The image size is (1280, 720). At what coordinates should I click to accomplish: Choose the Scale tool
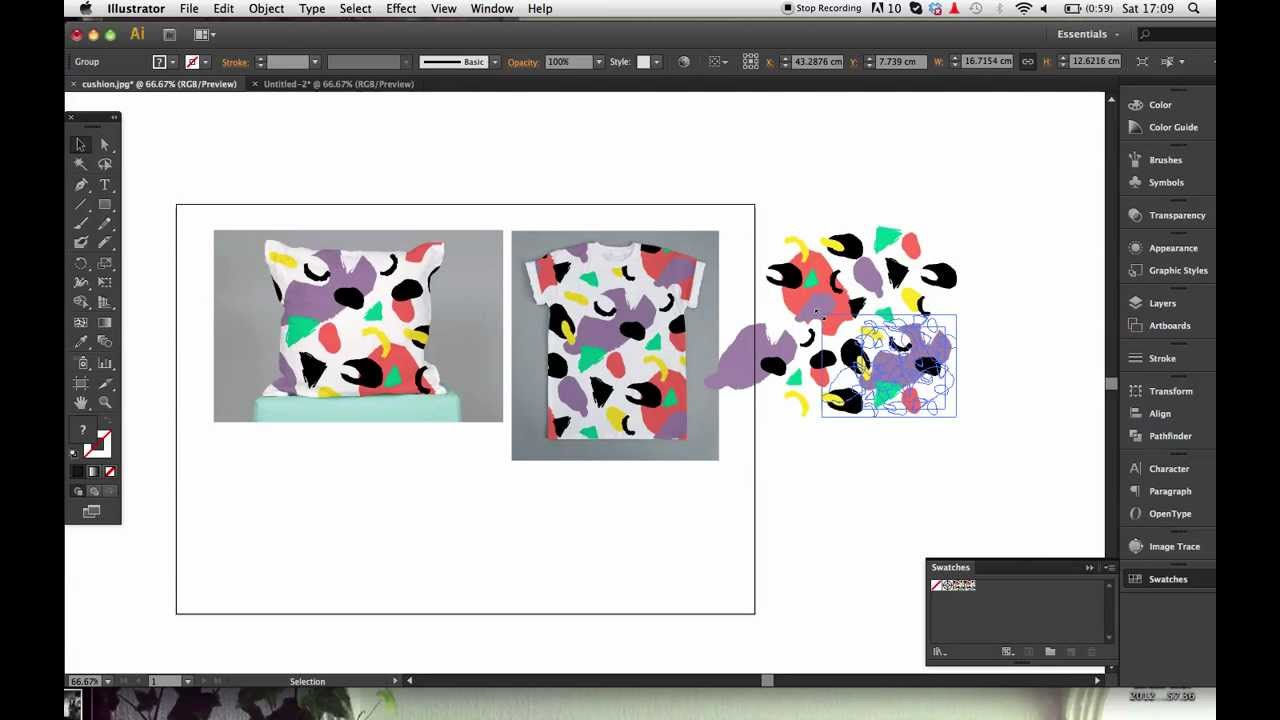105,264
